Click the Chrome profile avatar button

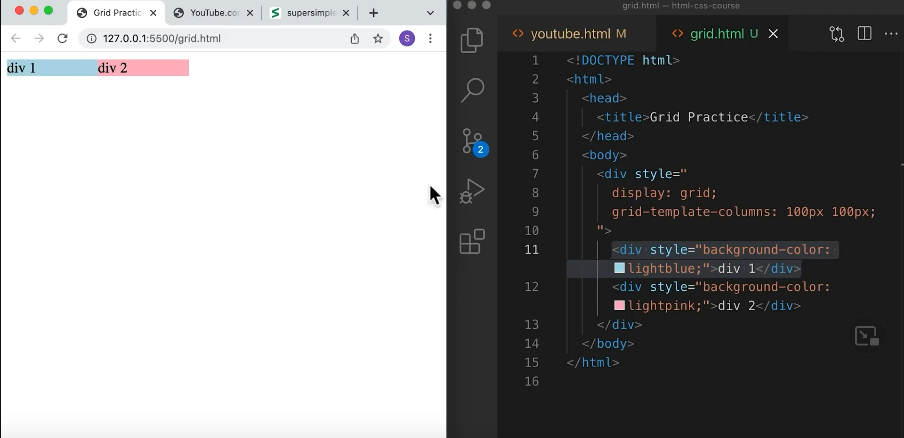click(x=406, y=38)
